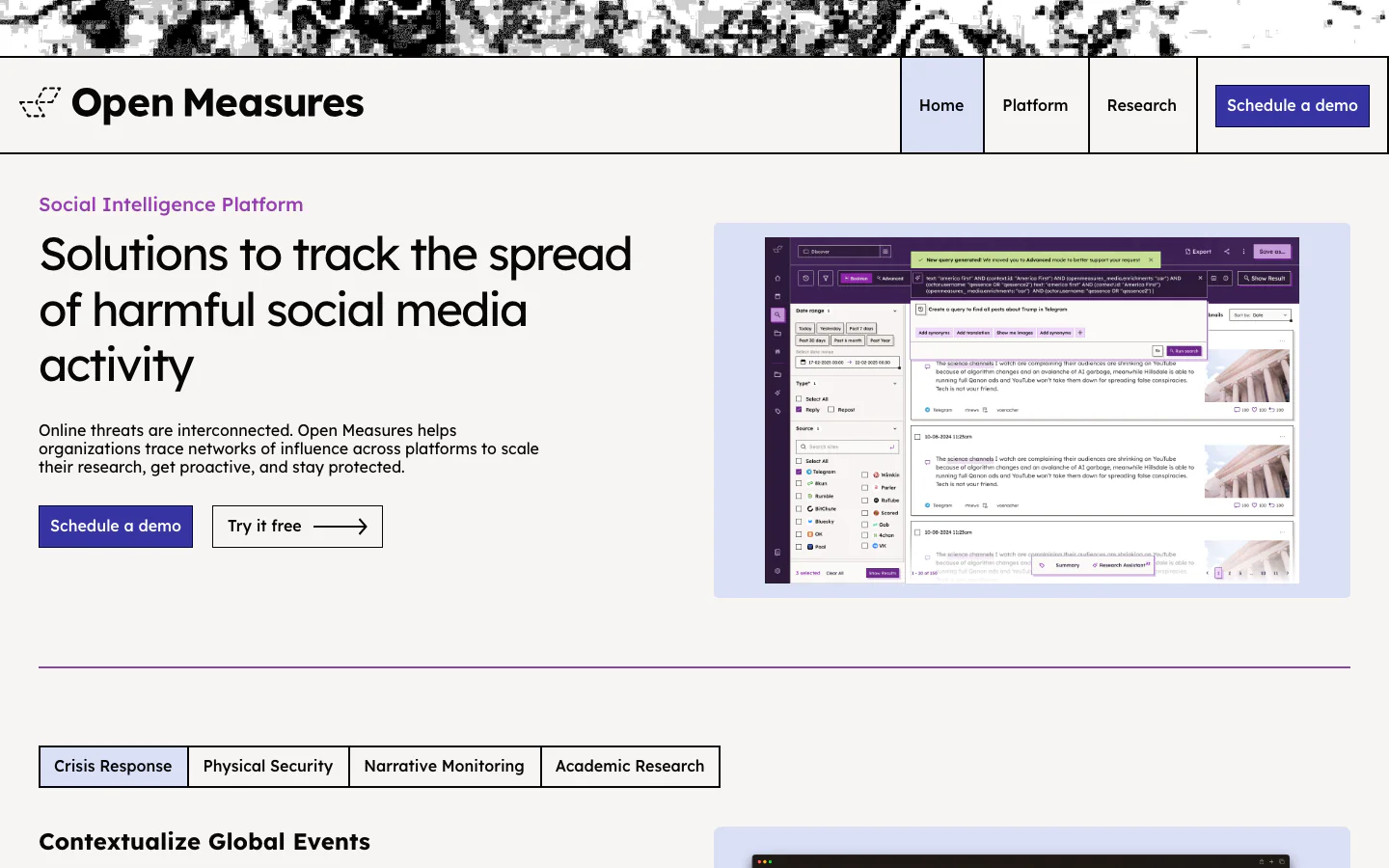Tick the Repost checkbox under Type
Image resolution: width=1389 pixels, height=868 pixels.
tap(831, 410)
